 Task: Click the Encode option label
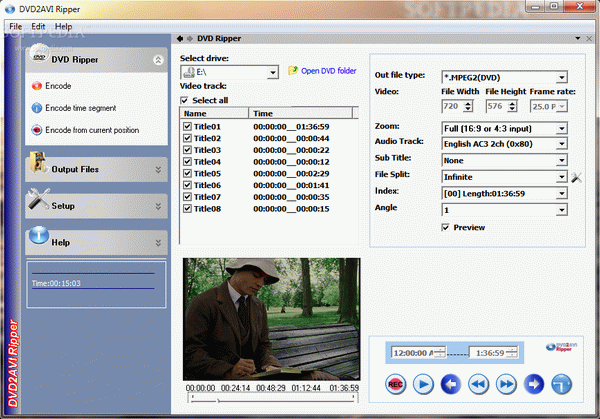click(58, 86)
